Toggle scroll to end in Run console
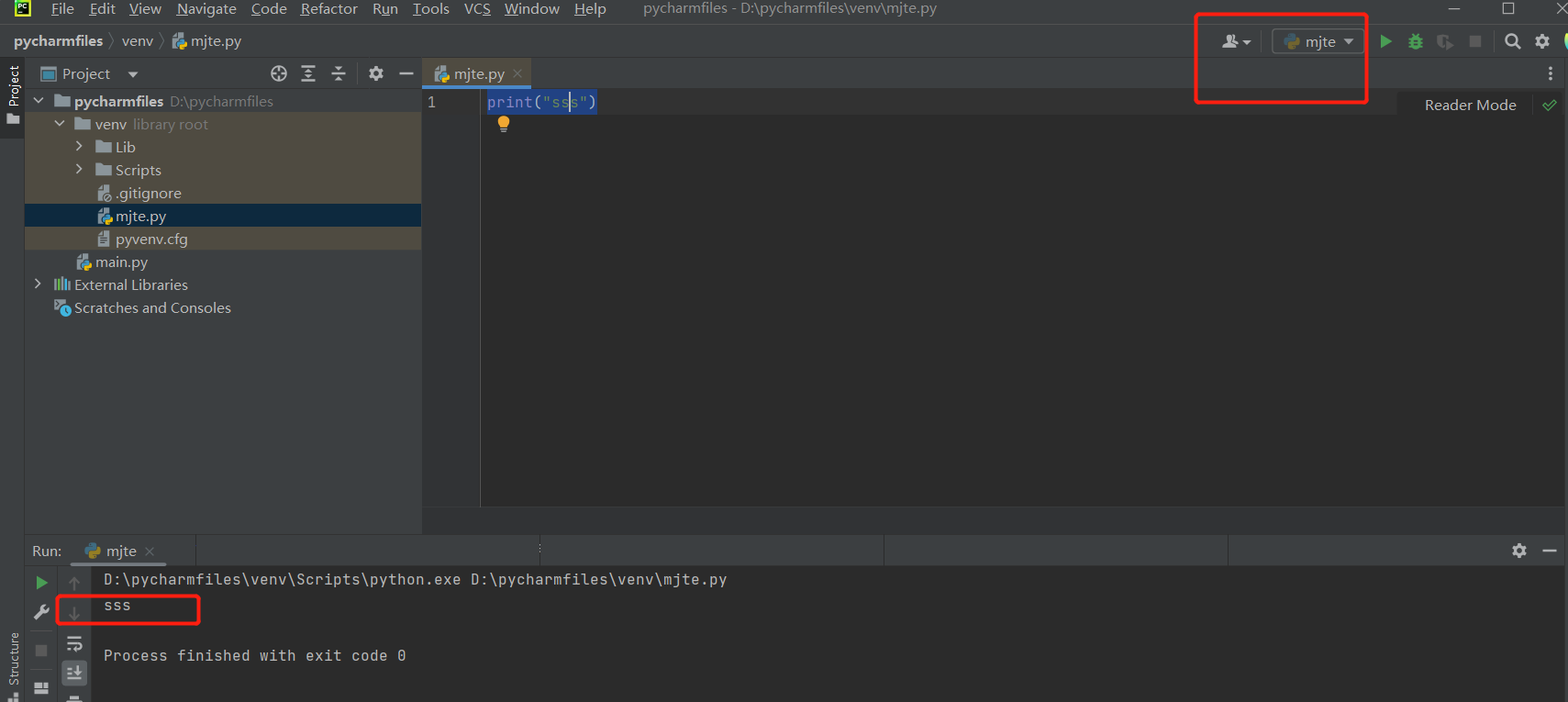This screenshot has height=702, width=1568. [74, 673]
